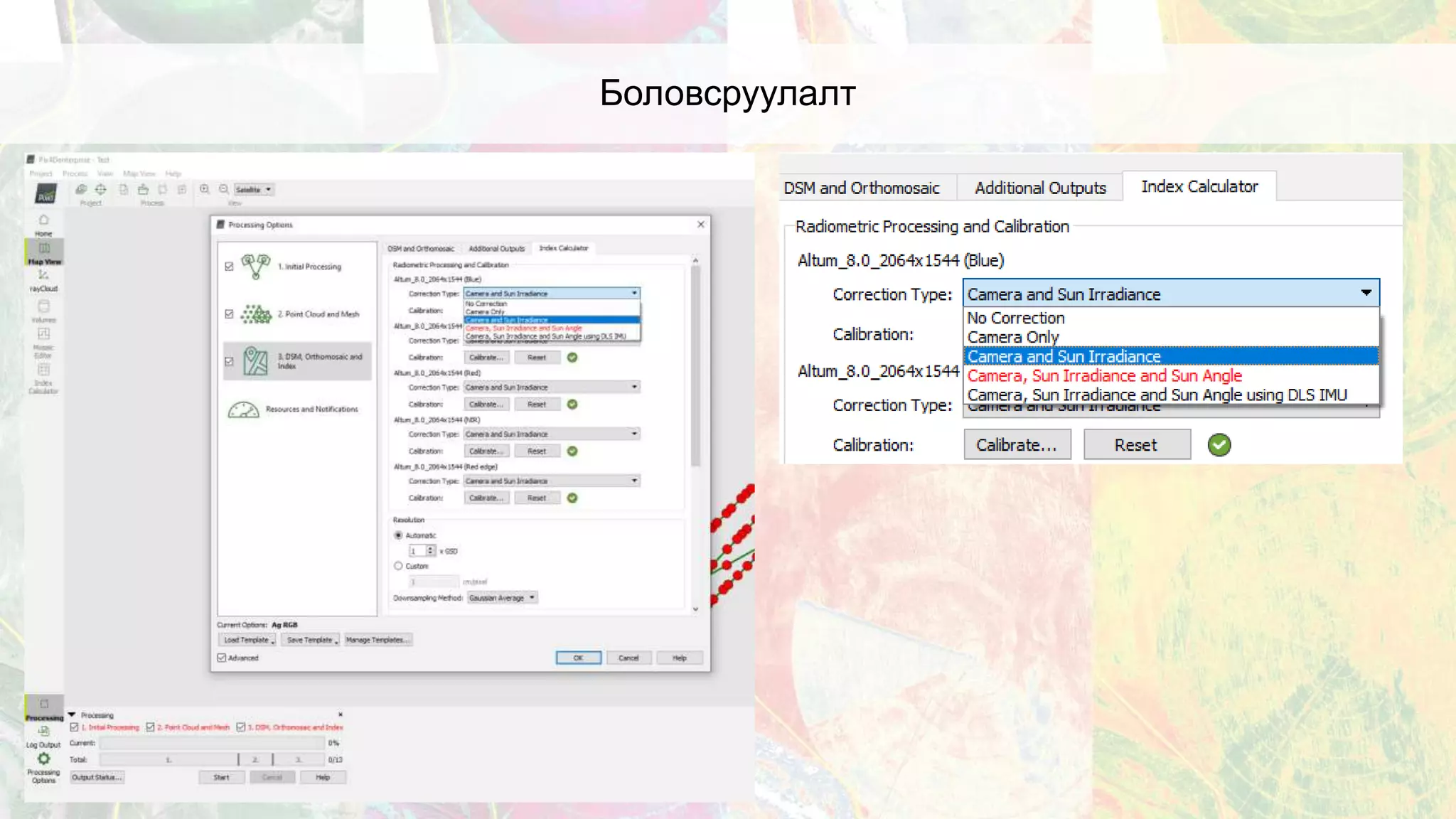Toggle Initial Processing in Processing panel
The image size is (1456, 819).
coord(74,727)
